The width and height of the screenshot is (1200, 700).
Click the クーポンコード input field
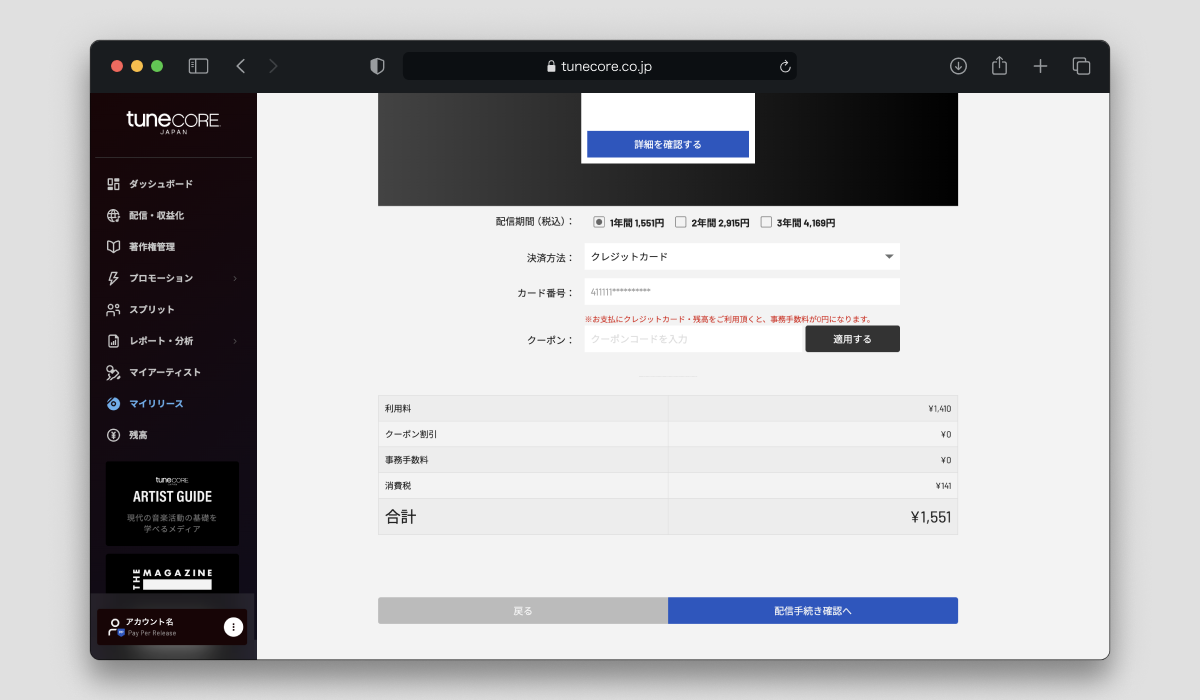695,339
